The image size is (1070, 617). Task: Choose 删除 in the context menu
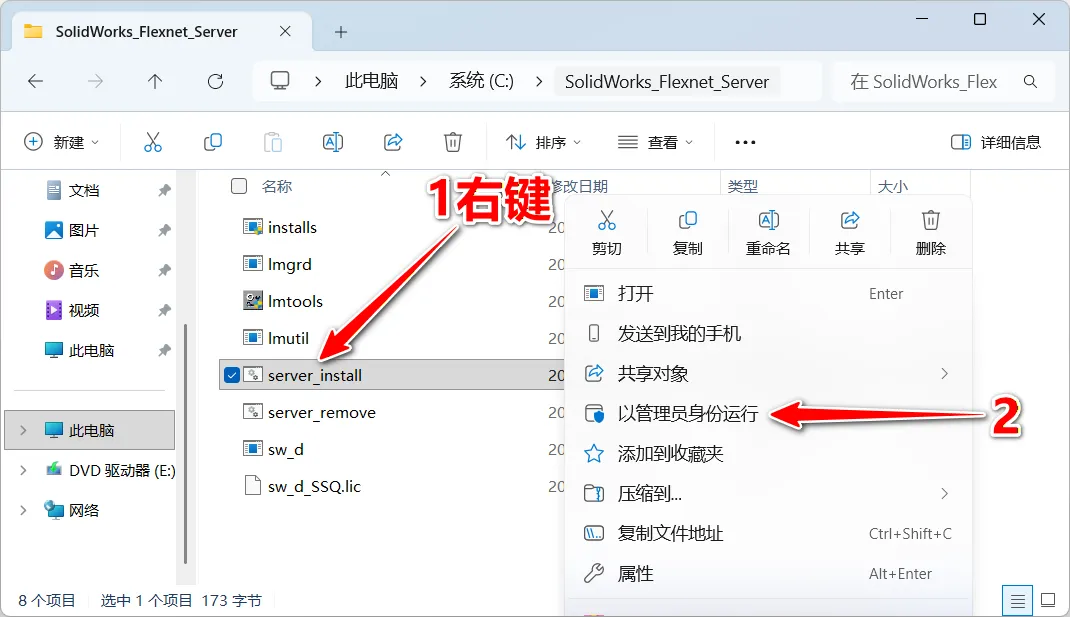pyautogui.click(x=931, y=233)
